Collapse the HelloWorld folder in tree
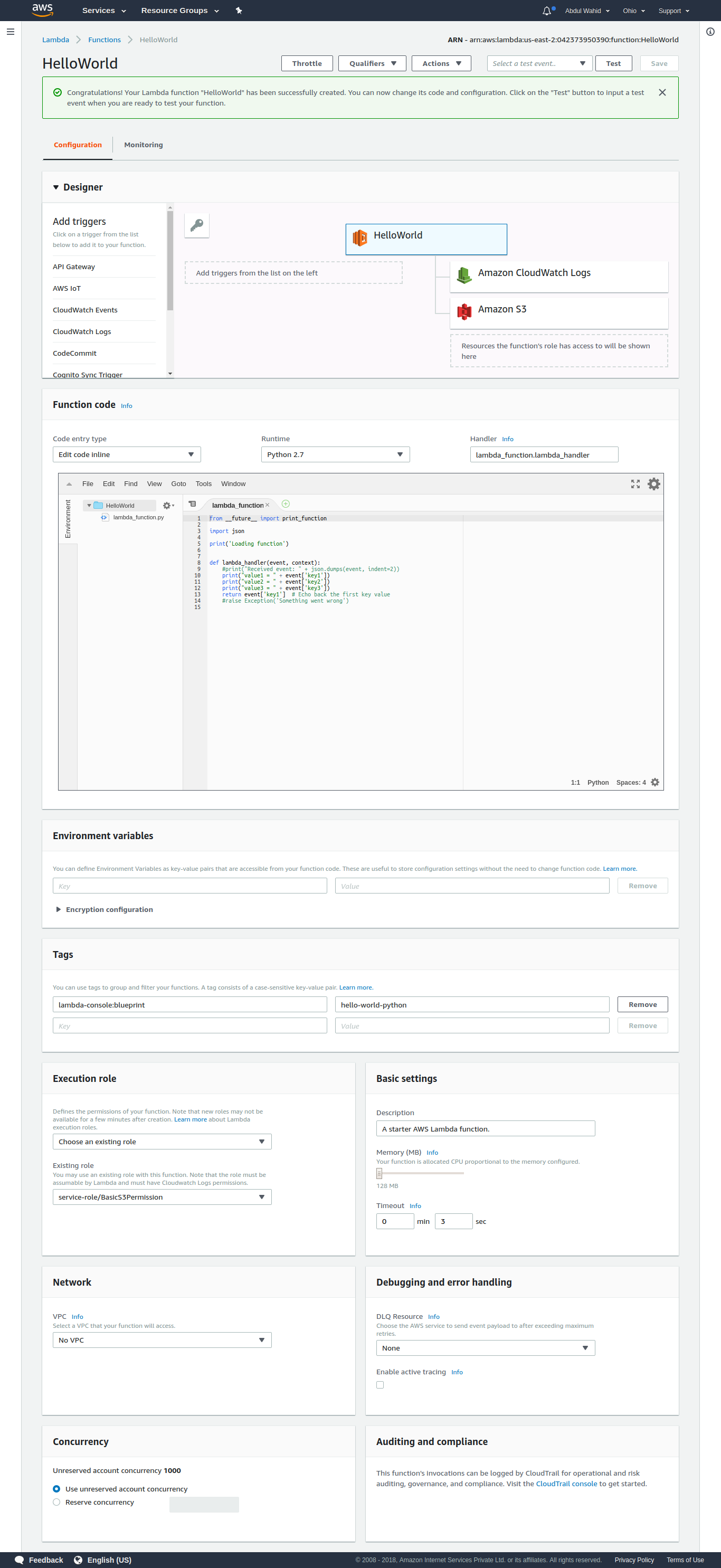The height and width of the screenshot is (1568, 721). tap(89, 506)
